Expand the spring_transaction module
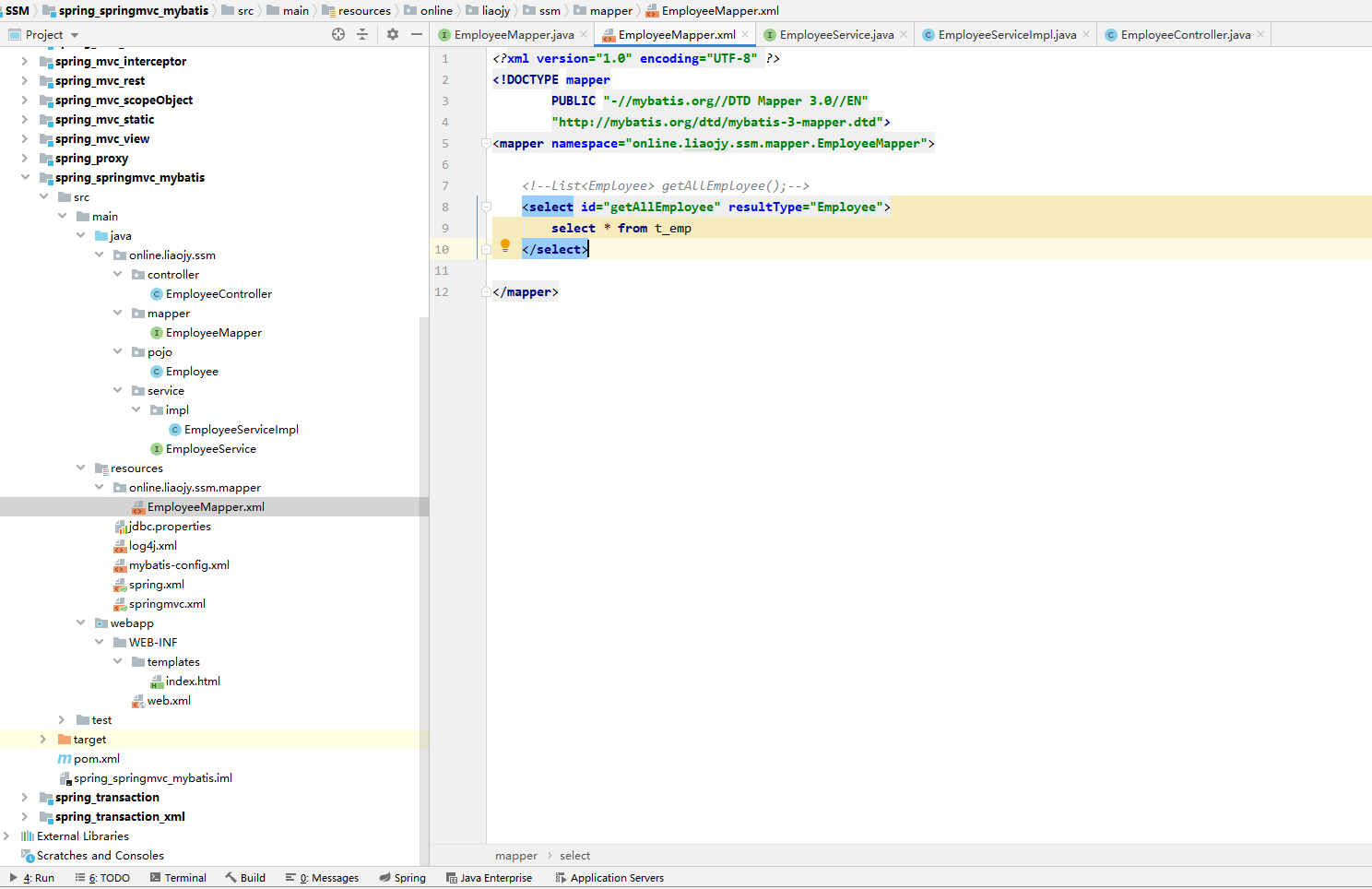 [x=25, y=797]
